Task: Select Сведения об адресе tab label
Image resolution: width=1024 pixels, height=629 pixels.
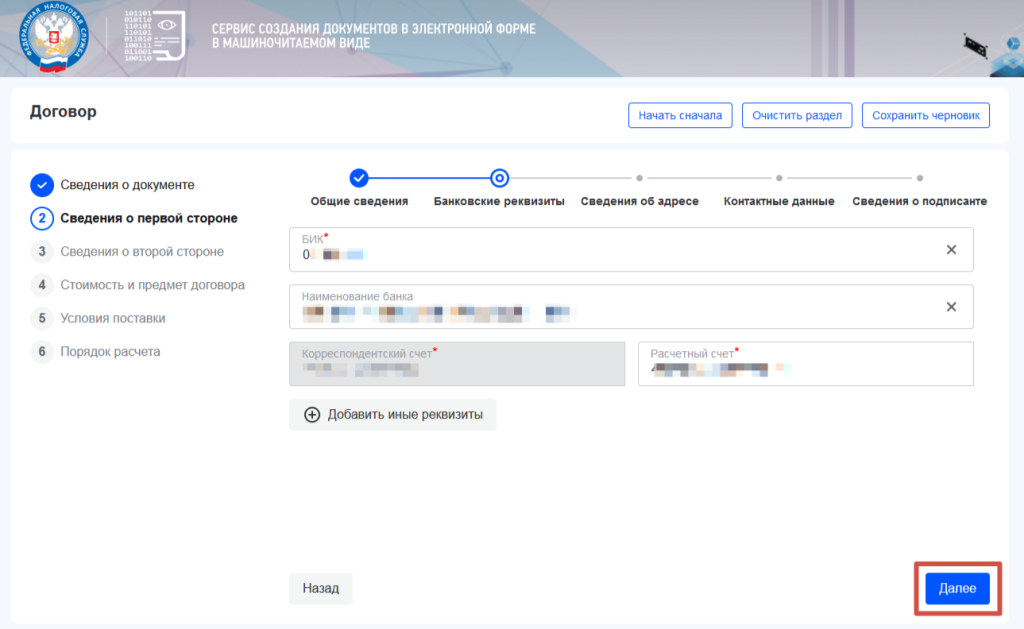Action: coord(639,201)
